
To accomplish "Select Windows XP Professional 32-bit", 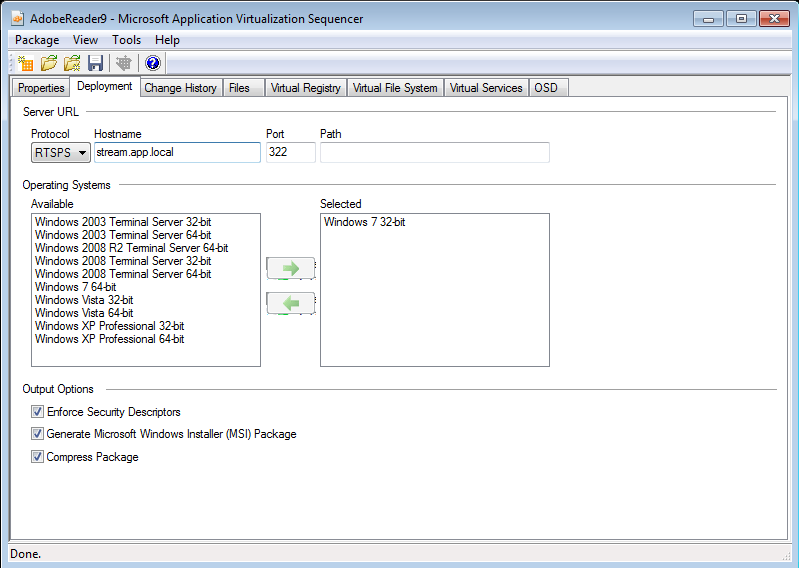I will pos(110,326).
